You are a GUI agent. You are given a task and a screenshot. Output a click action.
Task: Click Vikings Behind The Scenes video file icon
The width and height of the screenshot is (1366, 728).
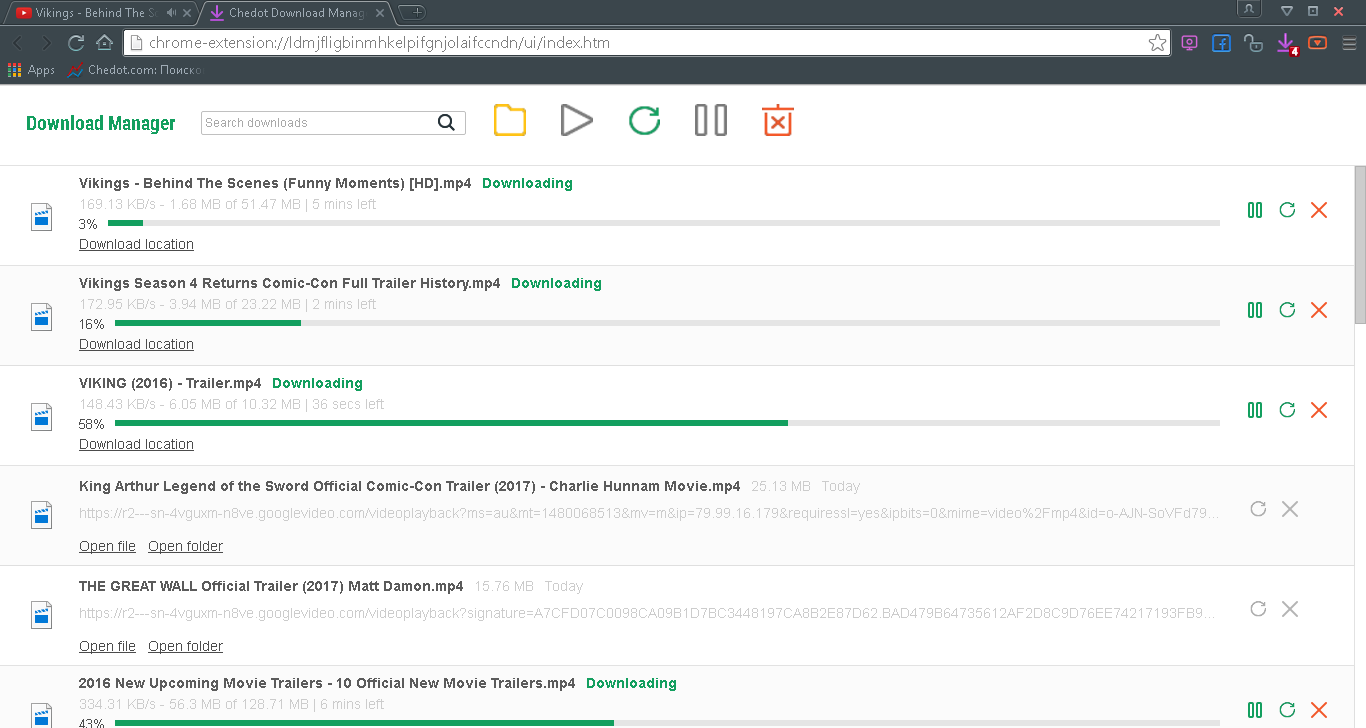click(41, 217)
